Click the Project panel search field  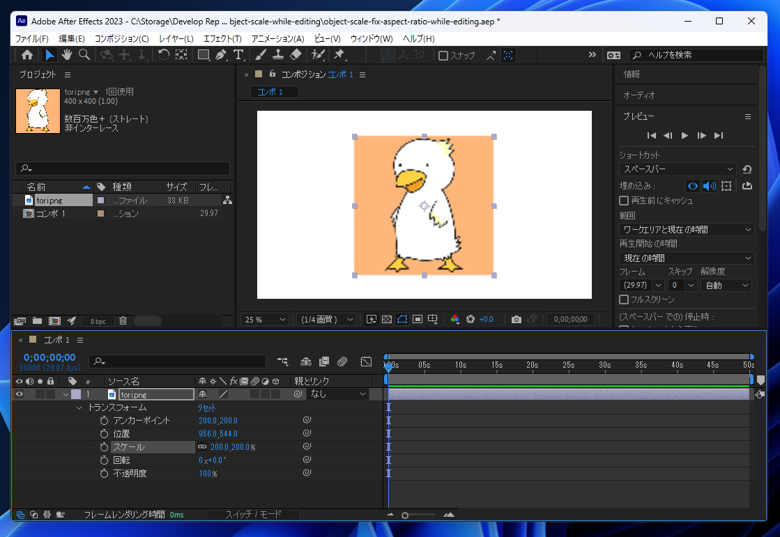coord(122,169)
